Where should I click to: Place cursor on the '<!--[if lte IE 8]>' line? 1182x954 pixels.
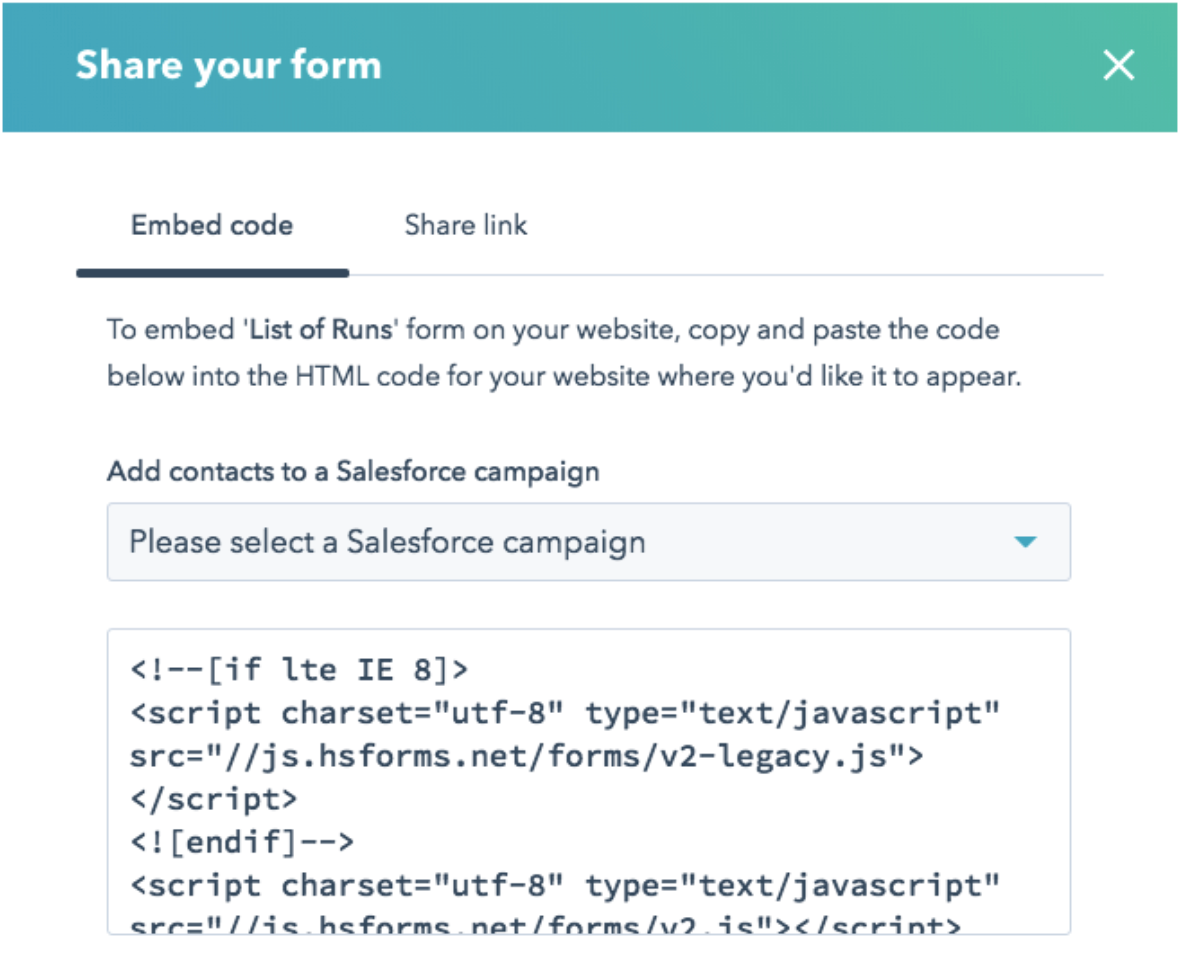click(299, 670)
